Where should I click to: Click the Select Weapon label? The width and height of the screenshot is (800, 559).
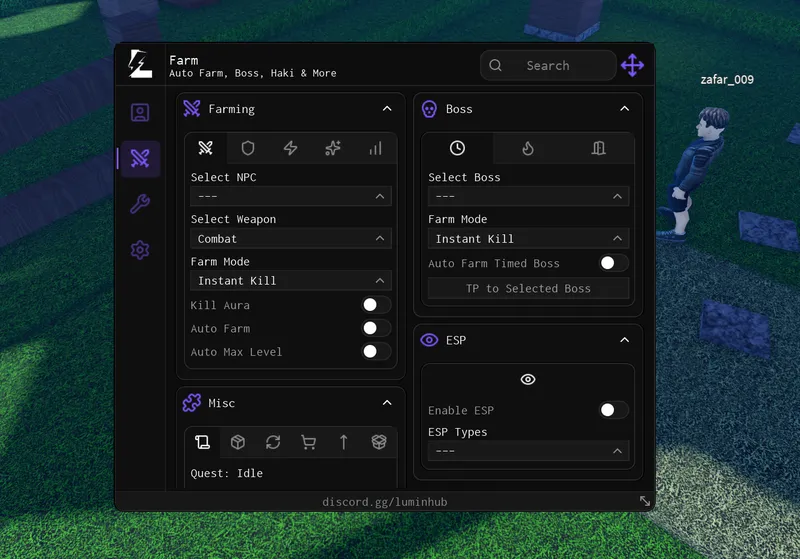(x=233, y=219)
